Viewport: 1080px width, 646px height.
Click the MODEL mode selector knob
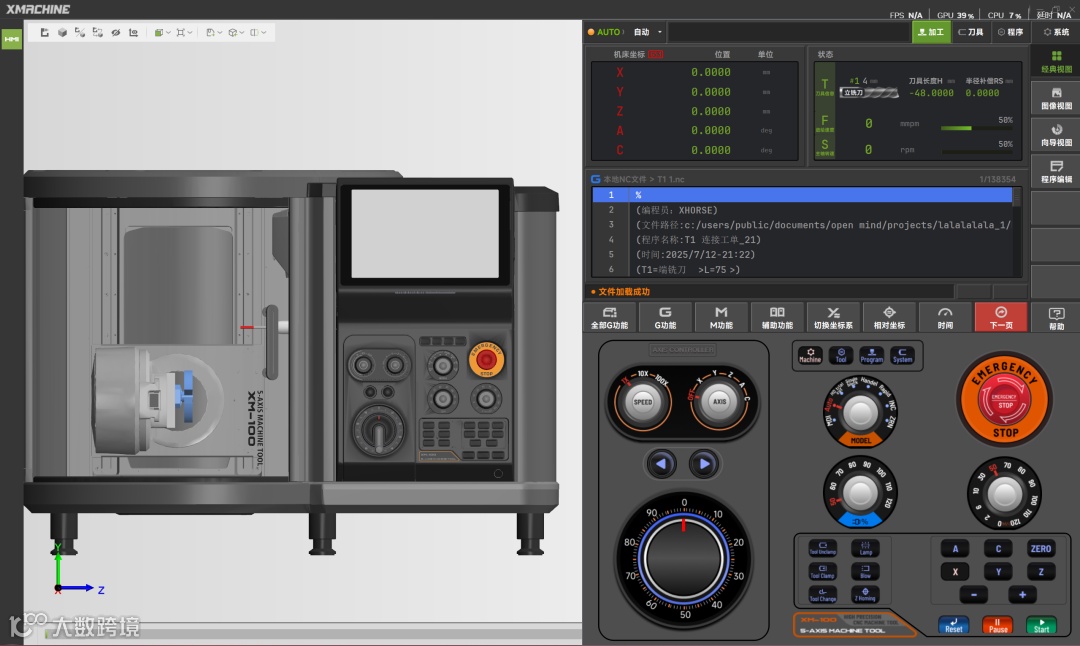click(860, 412)
